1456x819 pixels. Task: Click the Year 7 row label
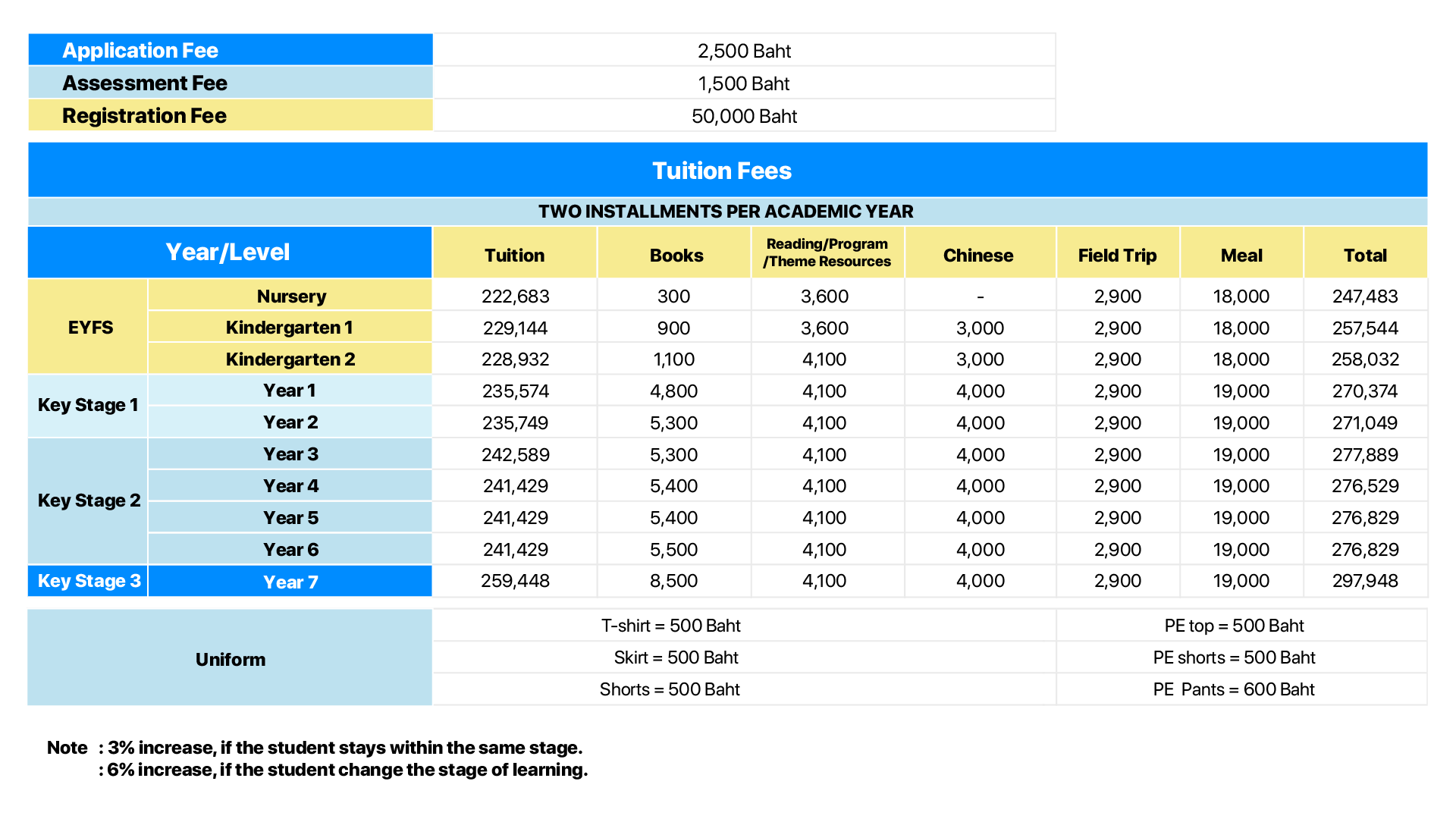click(x=290, y=582)
